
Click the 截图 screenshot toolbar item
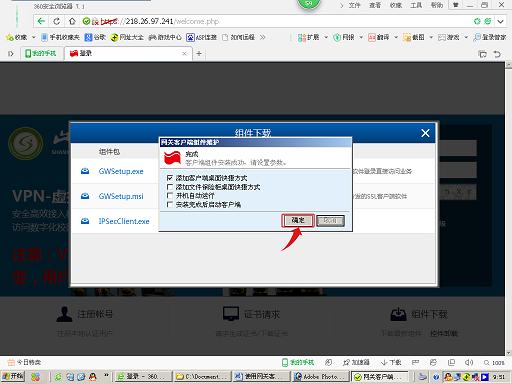point(414,37)
